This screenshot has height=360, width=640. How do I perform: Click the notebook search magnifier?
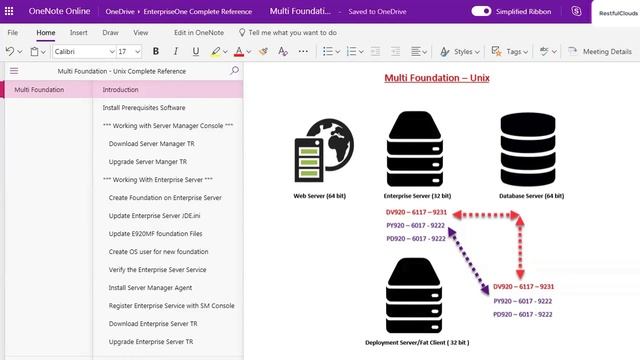pyautogui.click(x=234, y=71)
